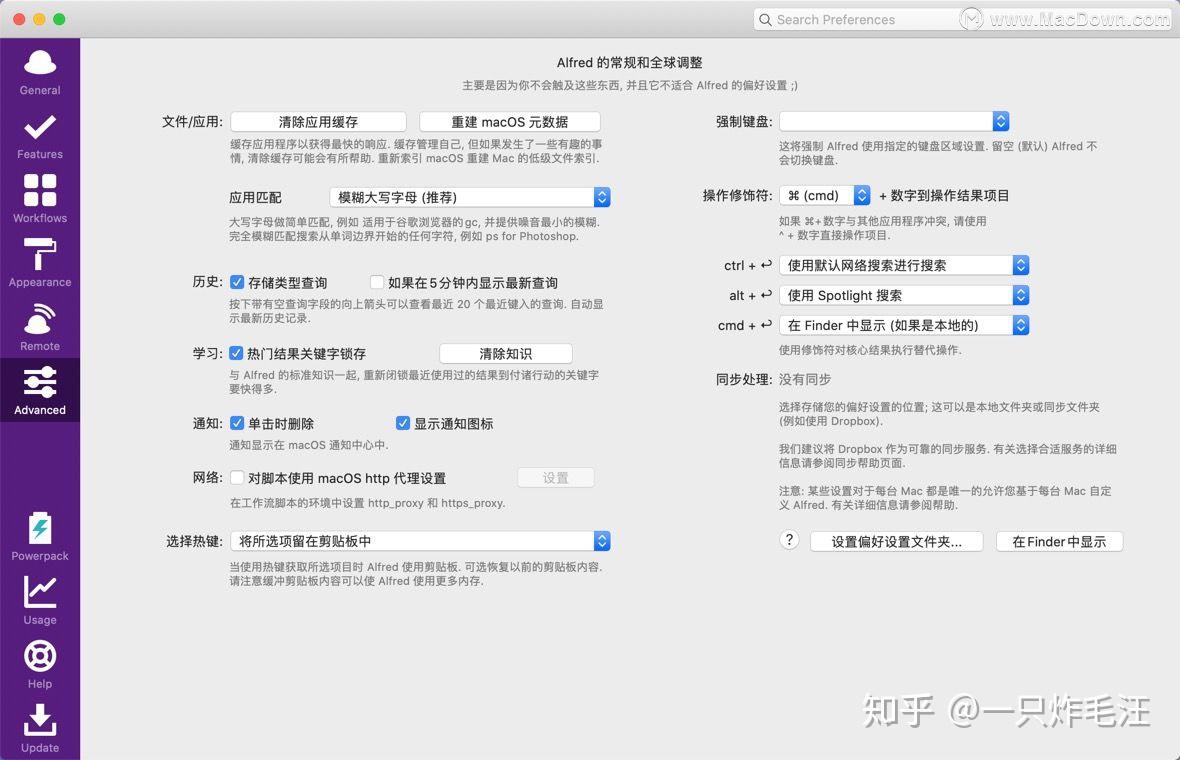
Task: Select the Advanced sidebar tab
Action: coord(39,392)
